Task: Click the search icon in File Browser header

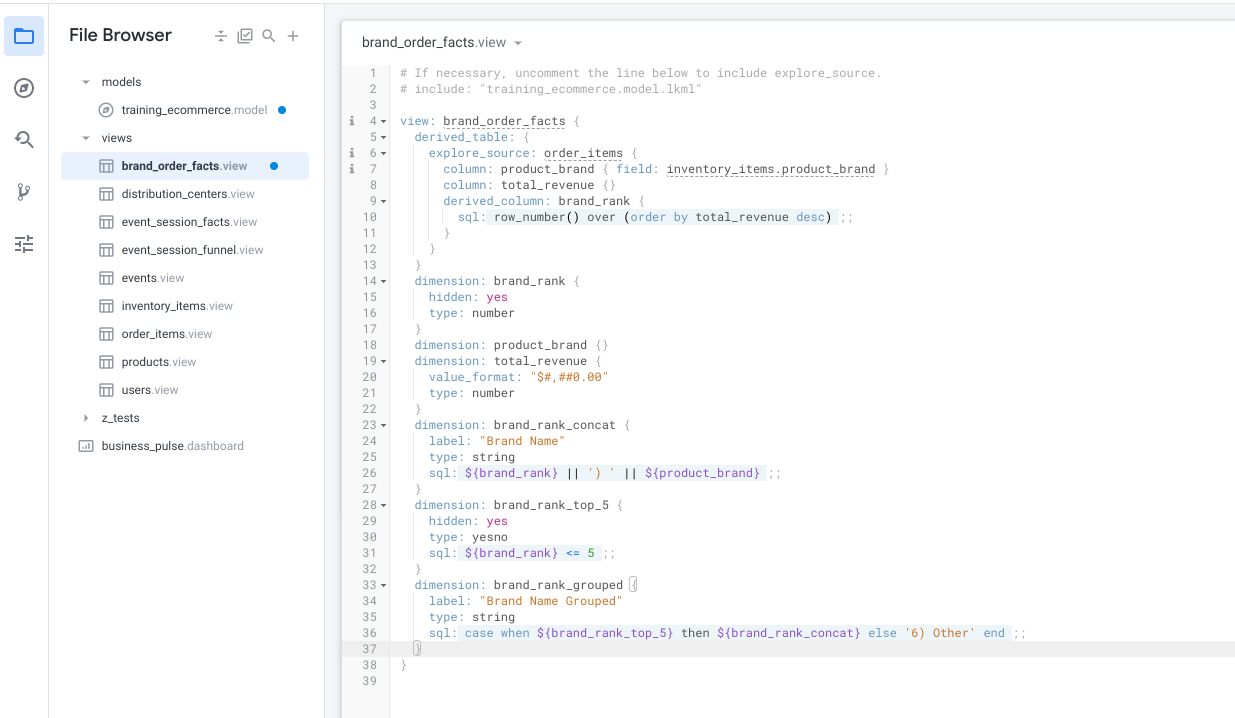Action: 269,36
